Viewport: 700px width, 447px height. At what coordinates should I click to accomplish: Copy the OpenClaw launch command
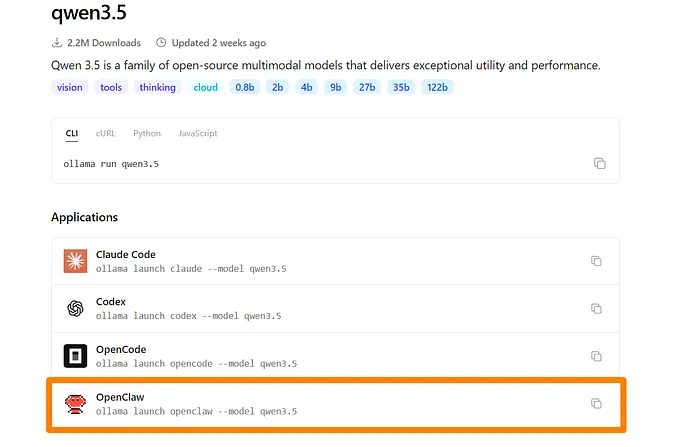tap(596, 403)
